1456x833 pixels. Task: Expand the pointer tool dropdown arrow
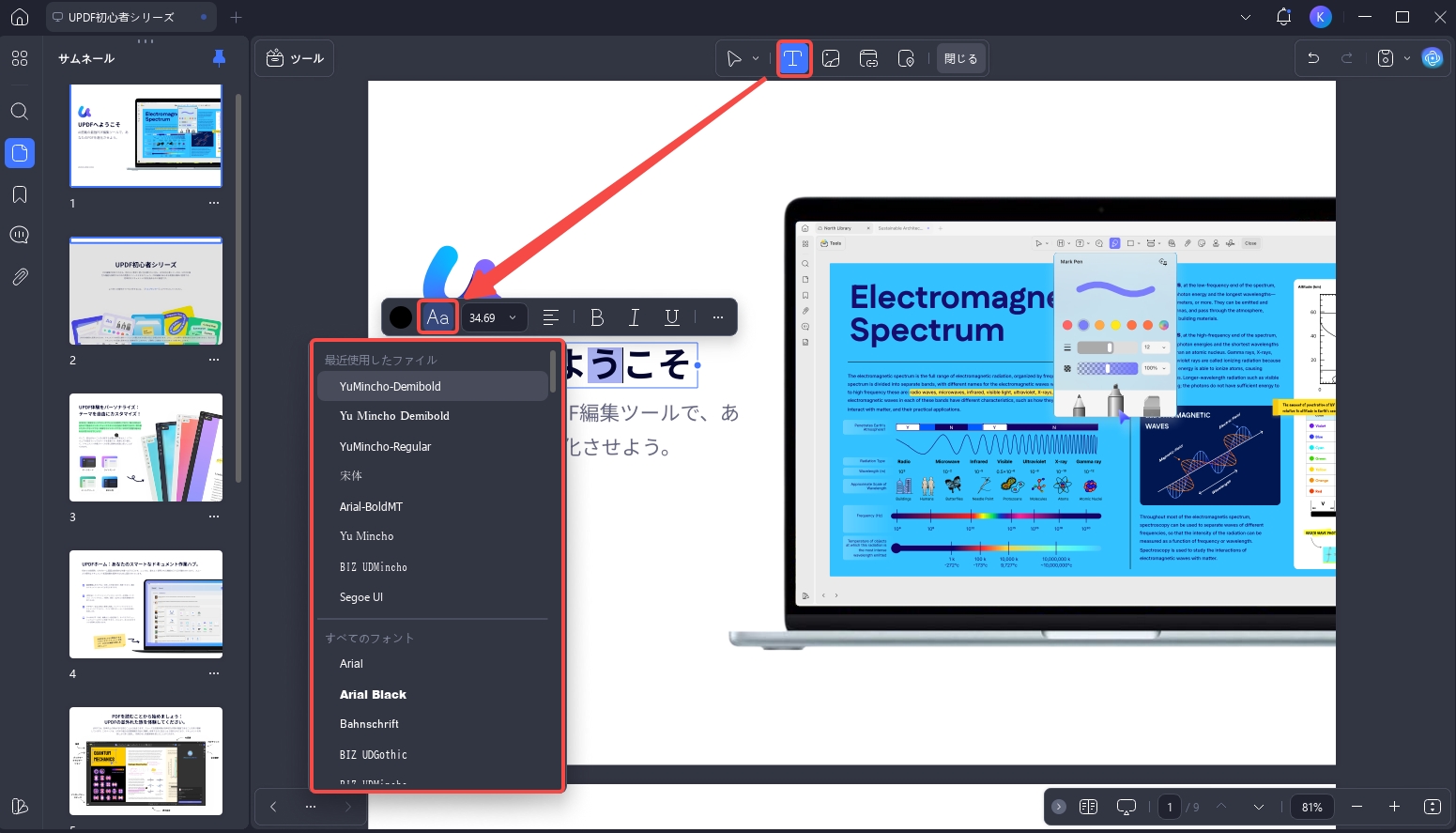click(x=756, y=58)
